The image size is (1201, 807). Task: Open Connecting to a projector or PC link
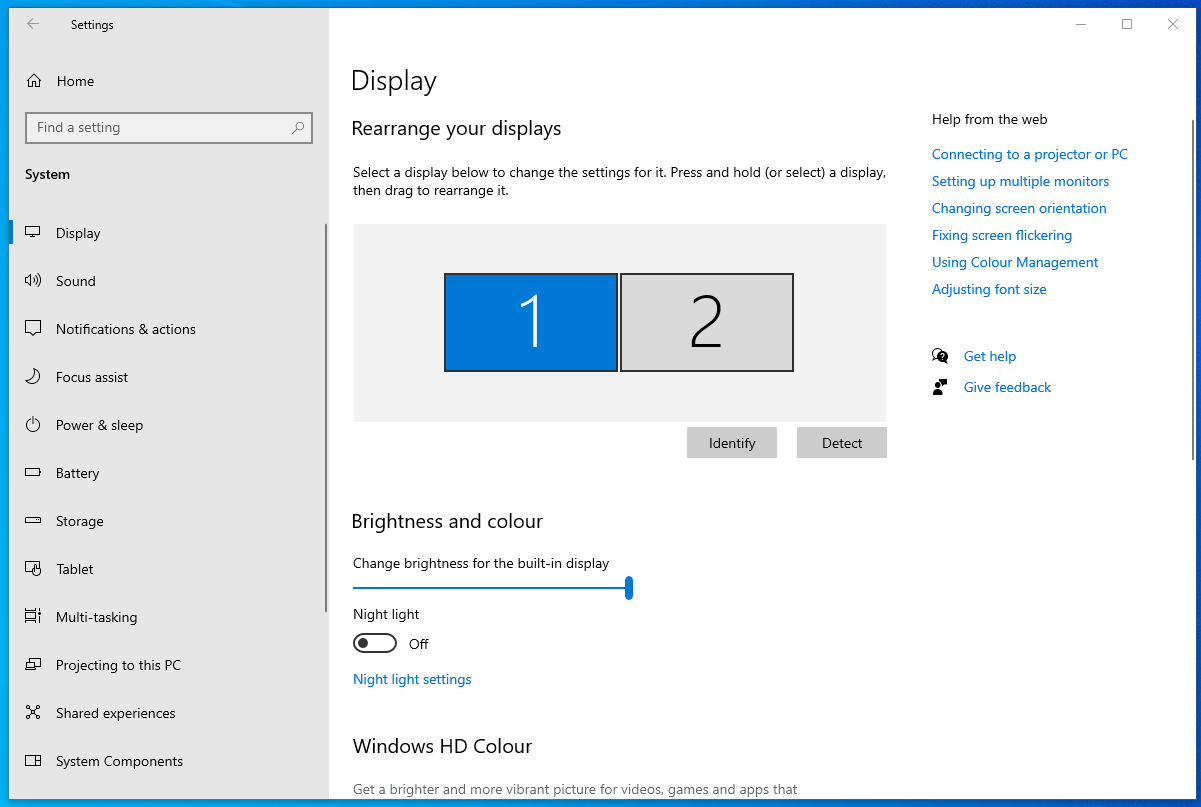(1030, 154)
